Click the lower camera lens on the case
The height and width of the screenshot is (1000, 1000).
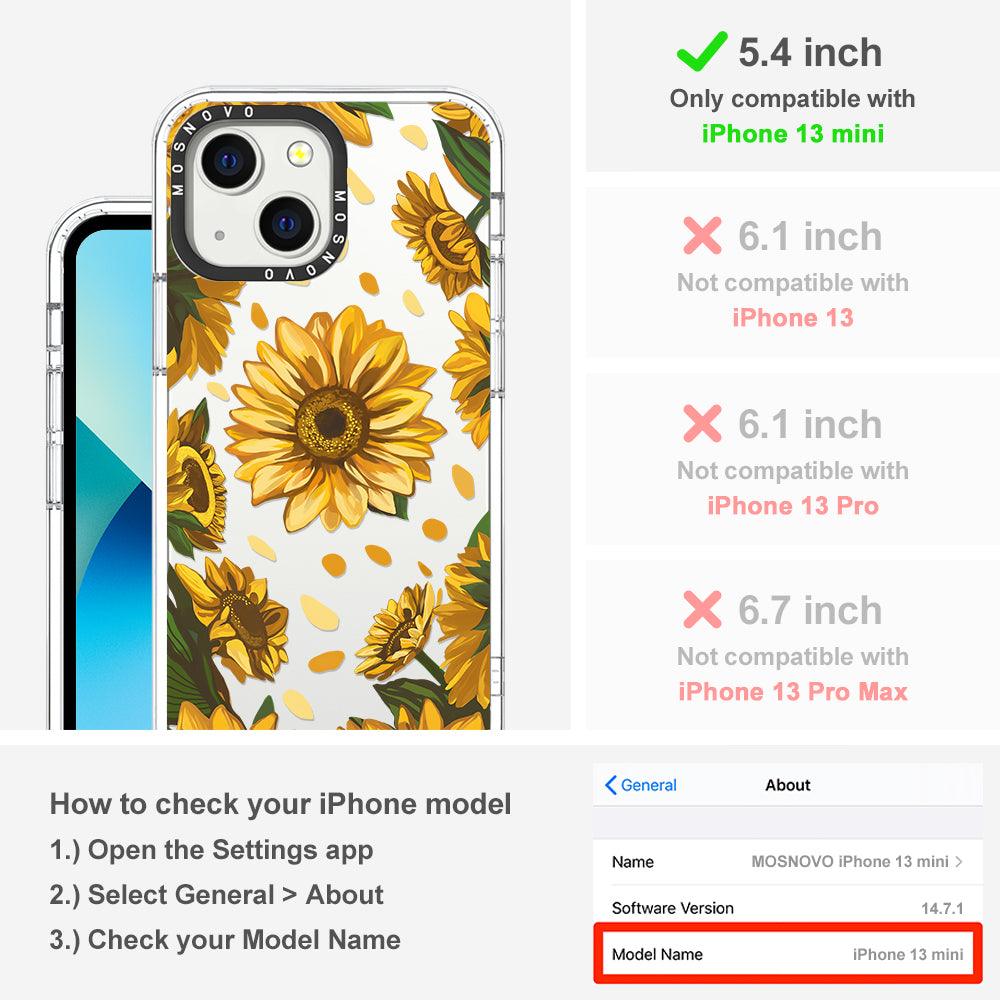click(287, 223)
